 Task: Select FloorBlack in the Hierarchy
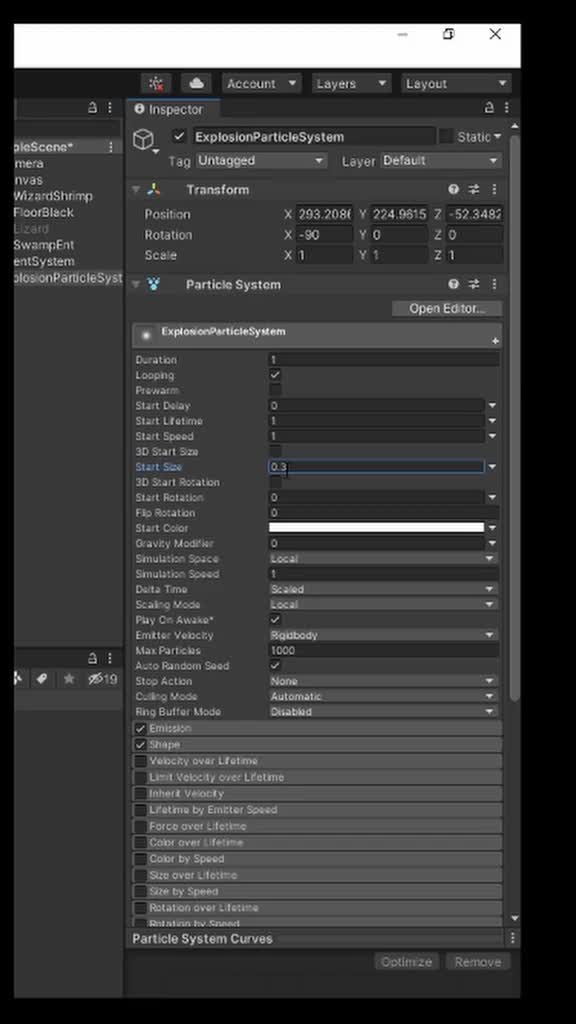44,212
